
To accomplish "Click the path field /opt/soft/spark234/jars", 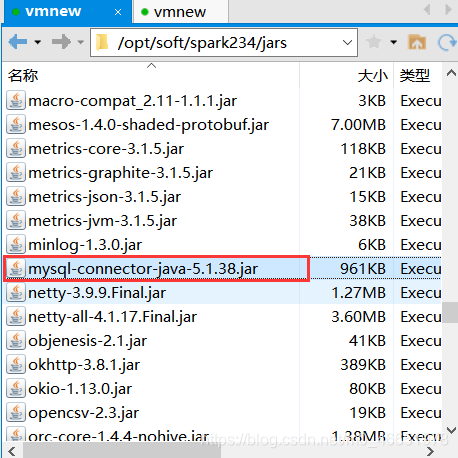I will (224, 43).
